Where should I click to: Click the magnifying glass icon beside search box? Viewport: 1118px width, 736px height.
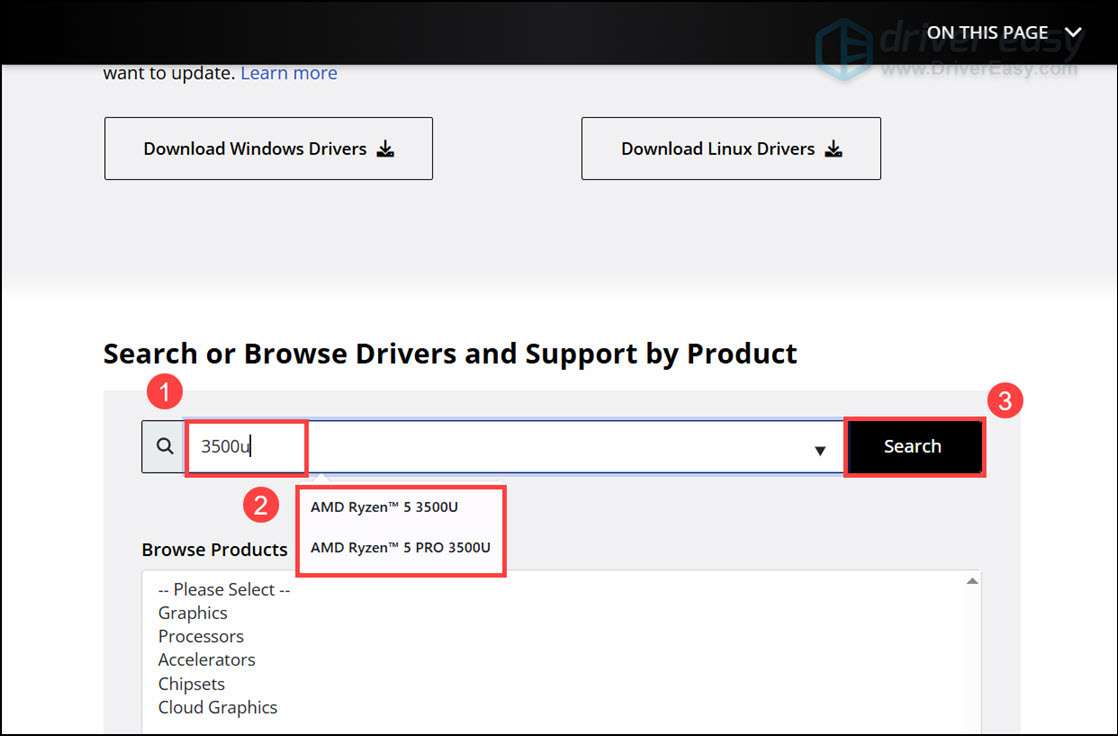164,447
